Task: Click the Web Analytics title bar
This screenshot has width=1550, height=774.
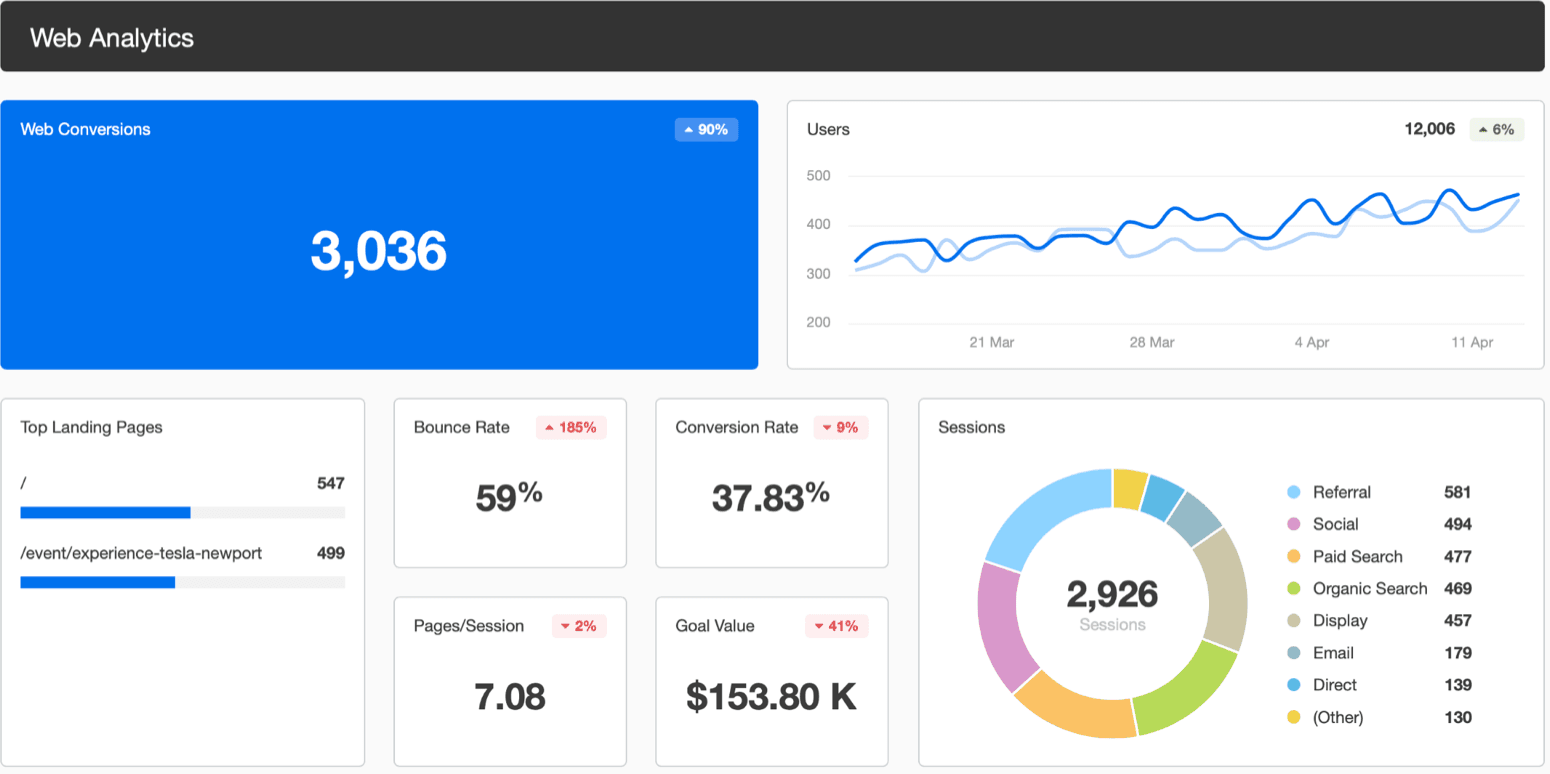Action: tap(111, 37)
